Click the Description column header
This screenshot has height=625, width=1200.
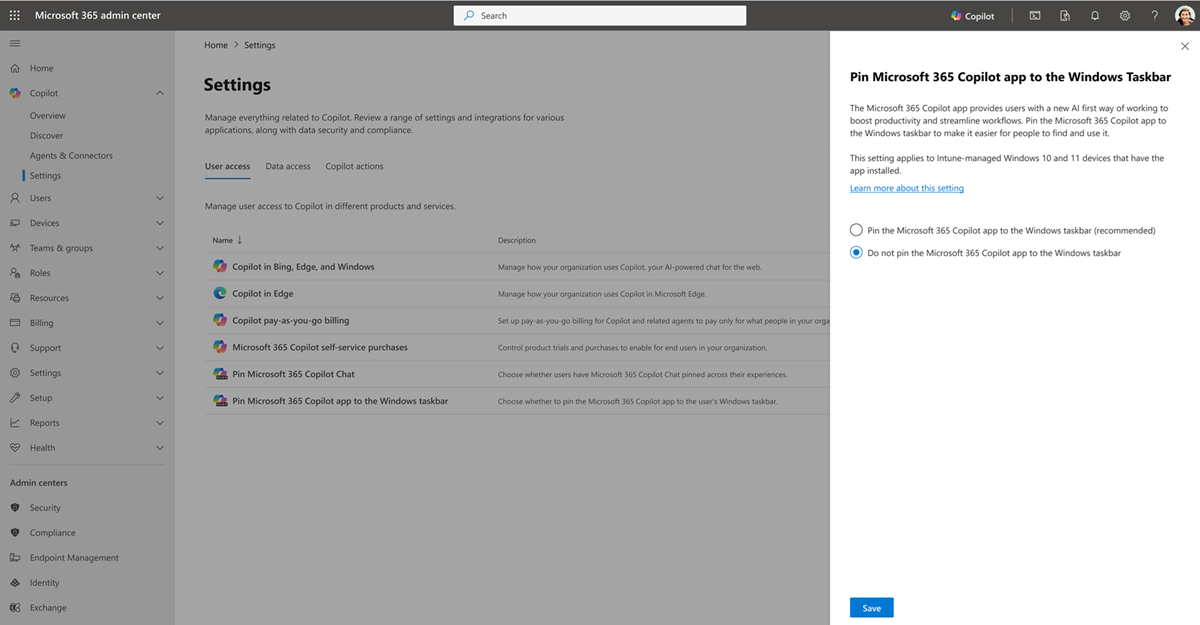517,240
